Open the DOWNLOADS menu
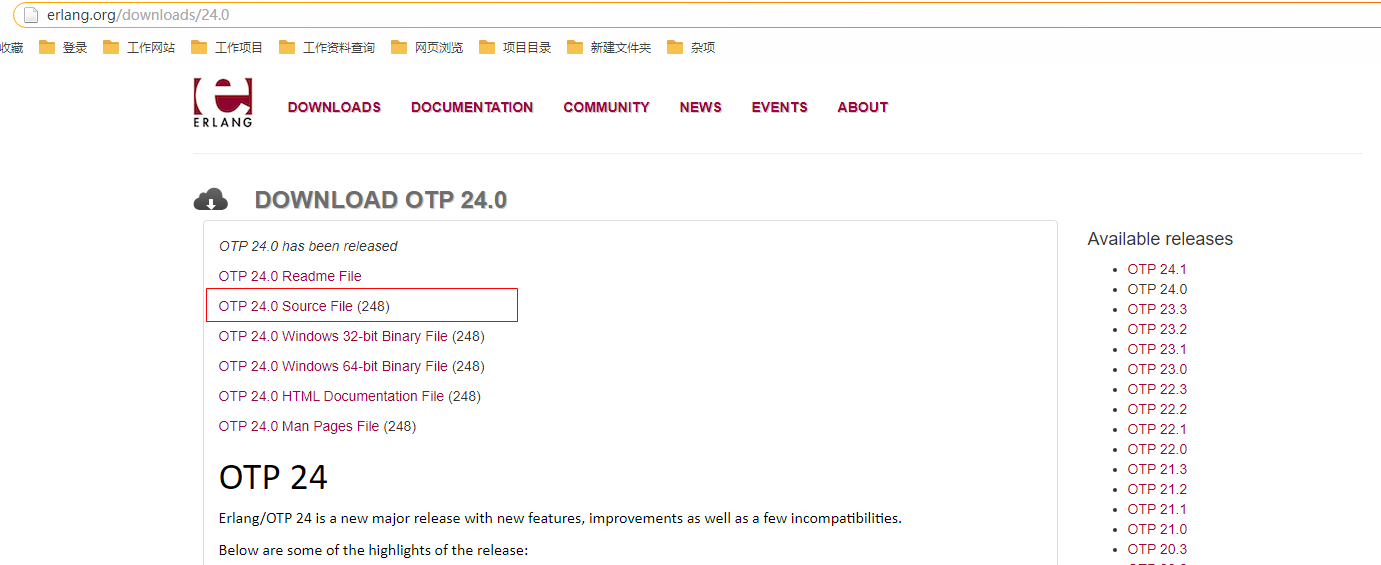Image resolution: width=1381 pixels, height=565 pixels. click(x=334, y=107)
